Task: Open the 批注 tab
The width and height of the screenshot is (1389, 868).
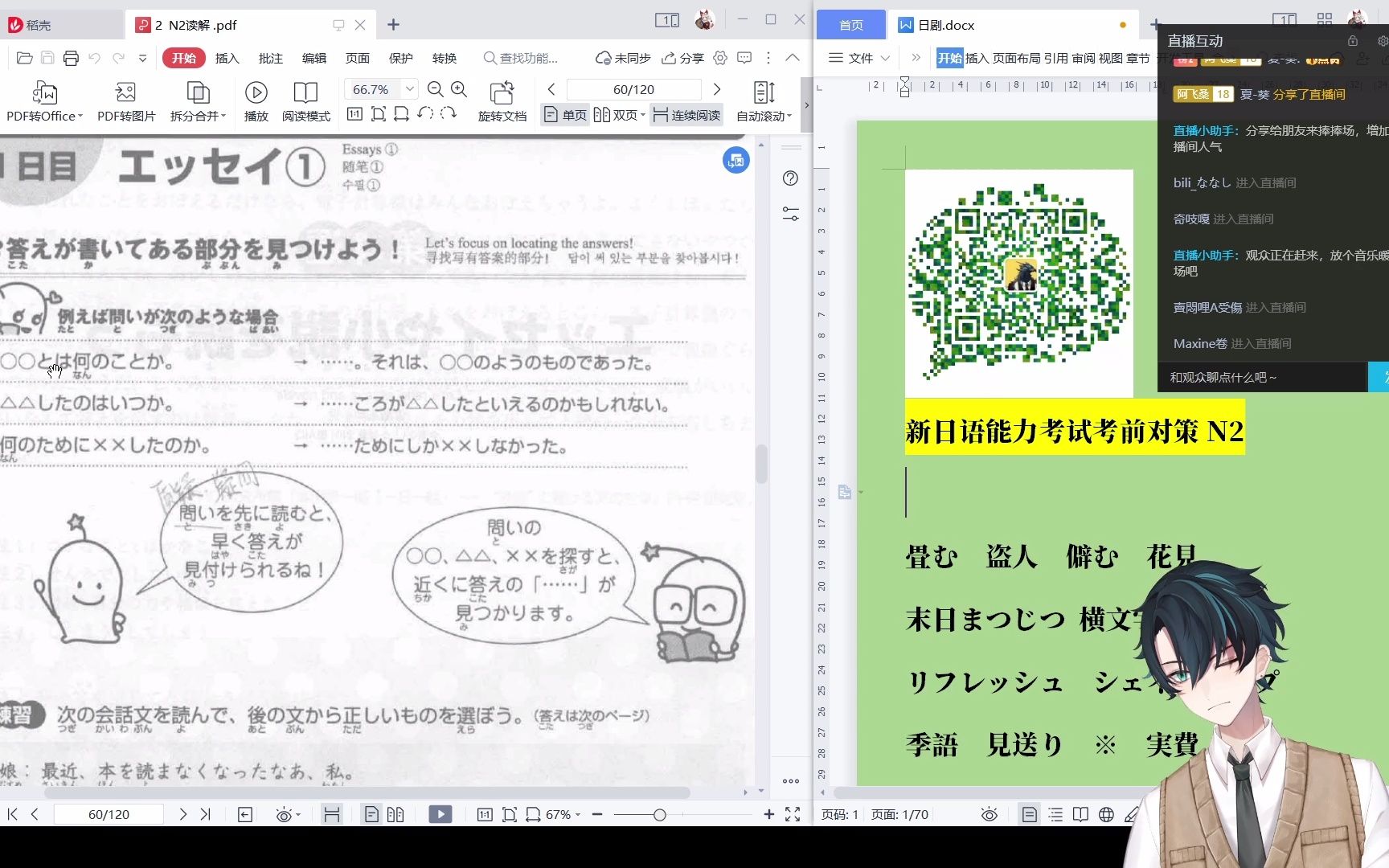Action: [x=271, y=58]
